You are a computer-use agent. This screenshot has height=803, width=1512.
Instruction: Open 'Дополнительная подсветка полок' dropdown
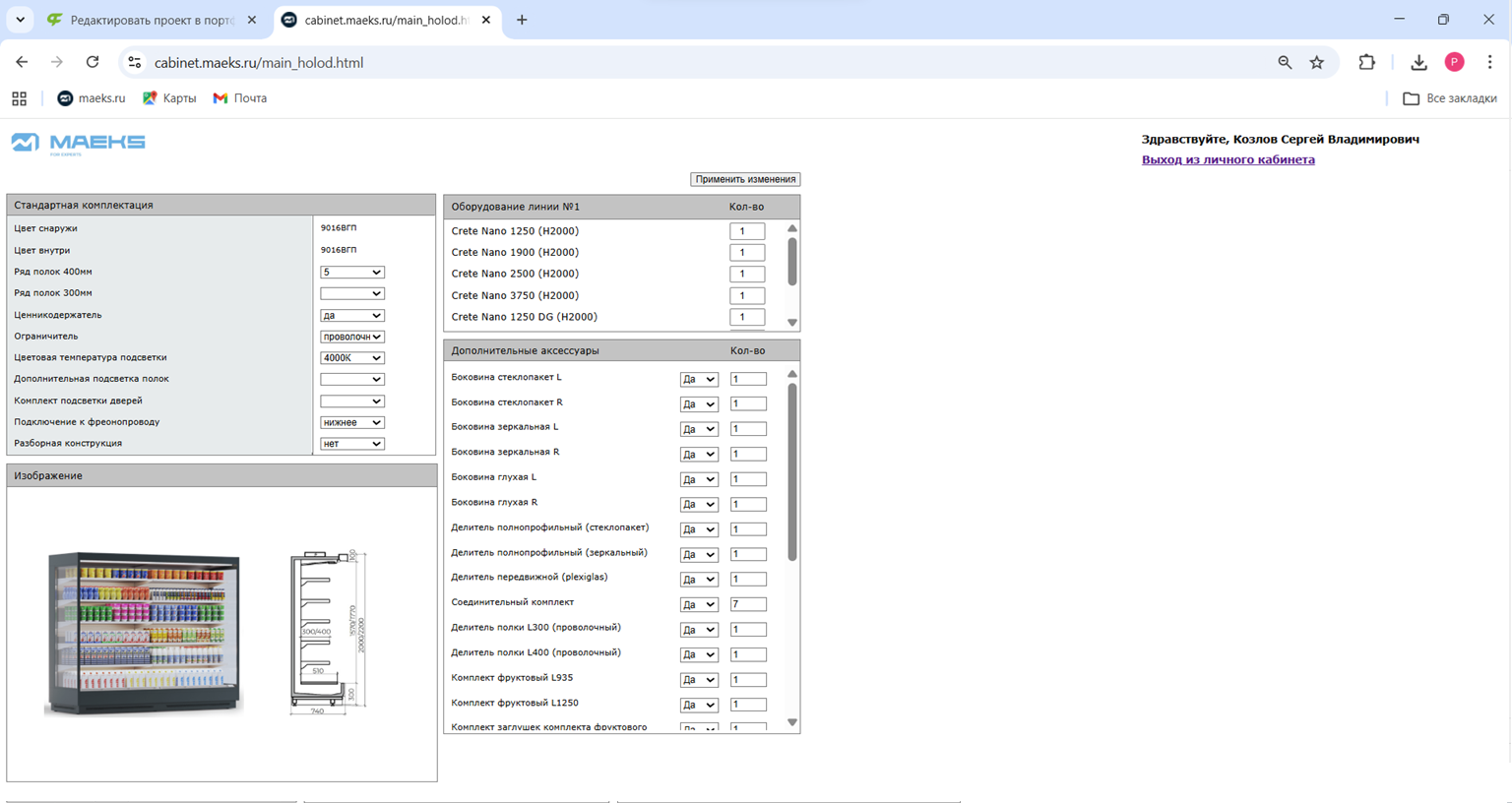coord(351,379)
